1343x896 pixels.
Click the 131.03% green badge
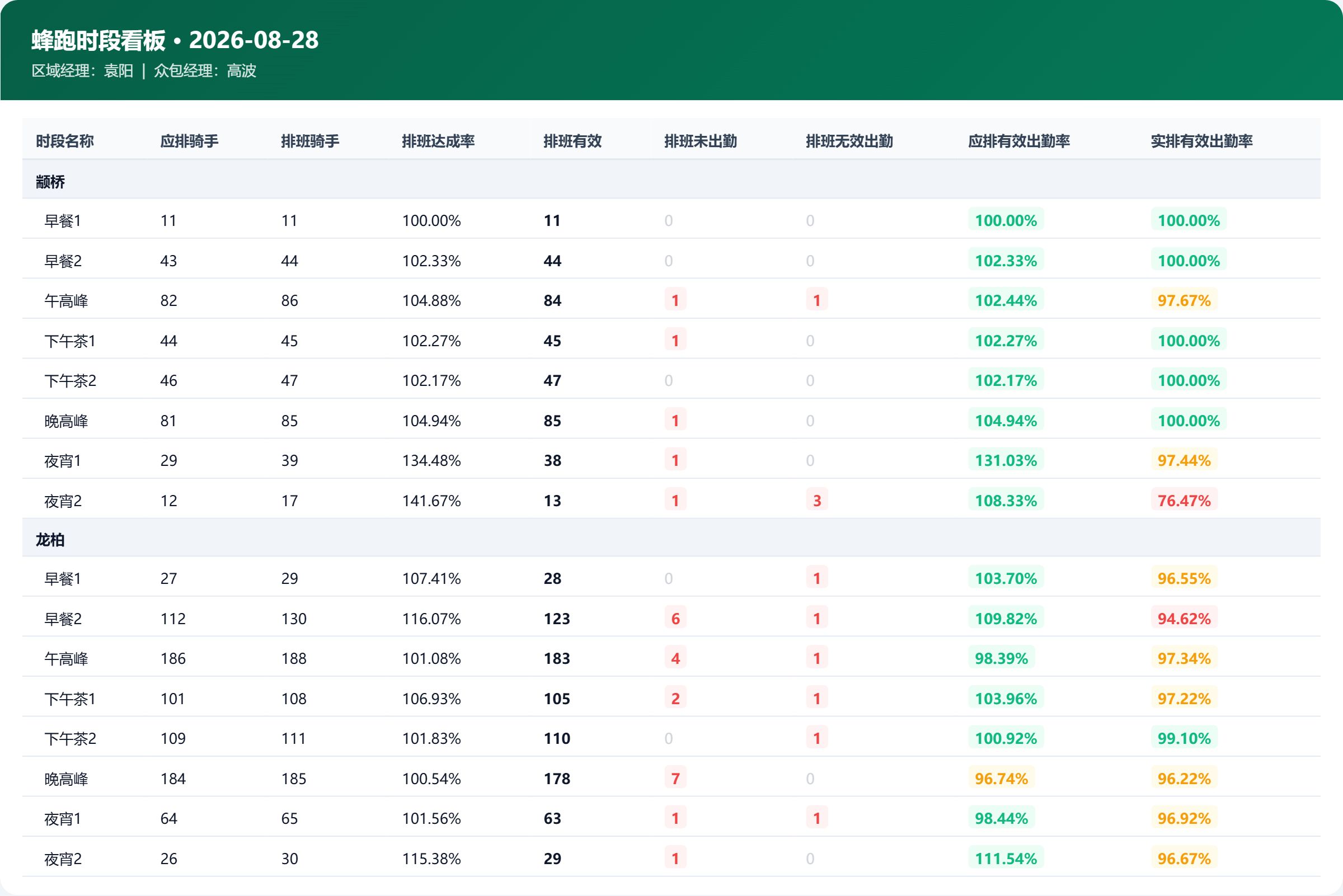click(1006, 460)
